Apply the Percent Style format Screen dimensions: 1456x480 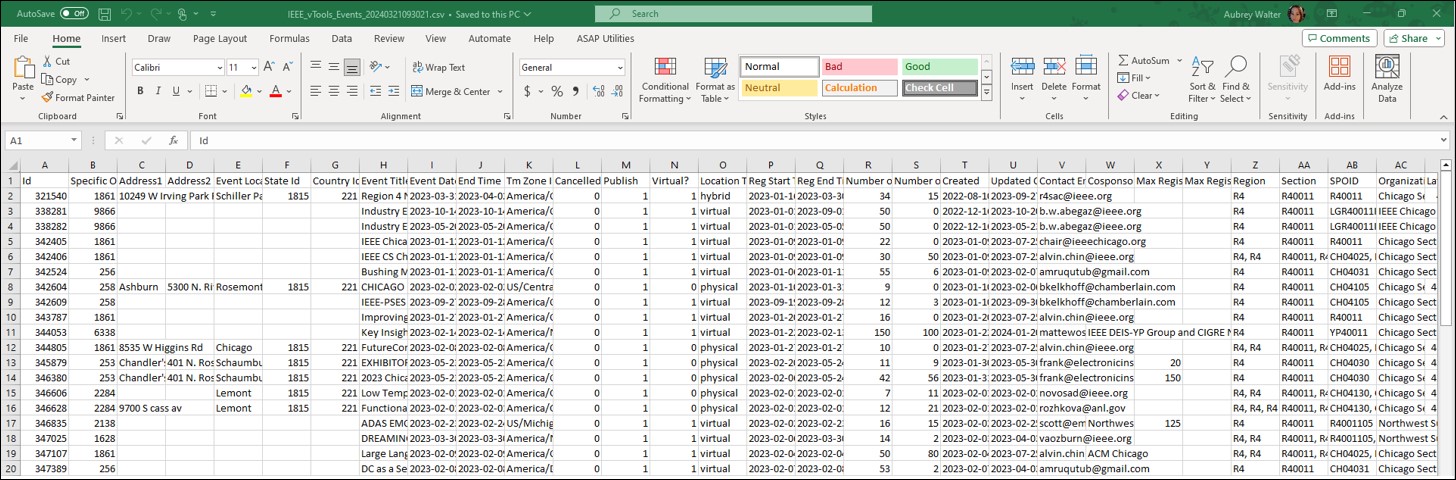pyautogui.click(x=557, y=91)
